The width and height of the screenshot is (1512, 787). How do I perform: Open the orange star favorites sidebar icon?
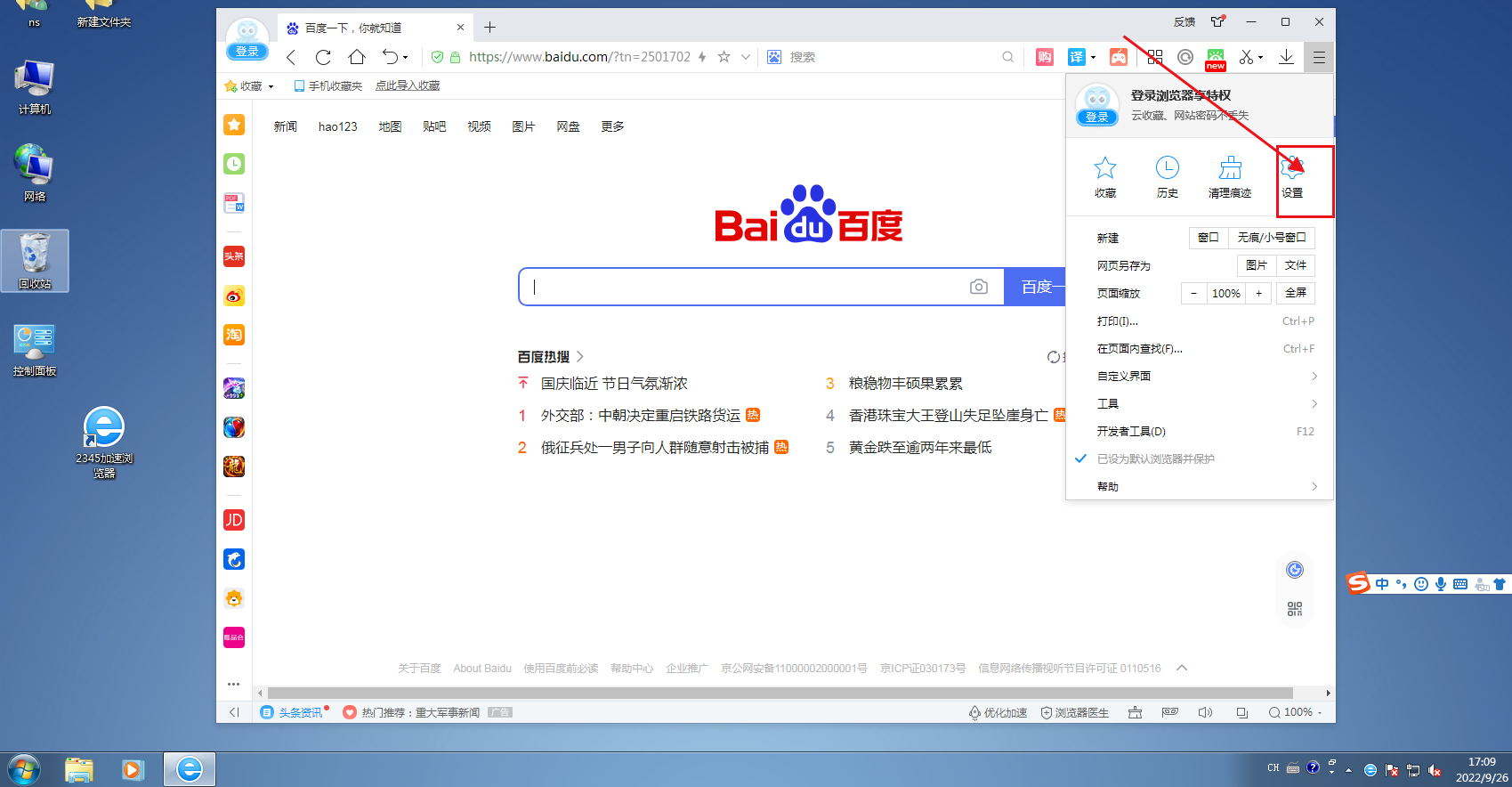(234, 125)
